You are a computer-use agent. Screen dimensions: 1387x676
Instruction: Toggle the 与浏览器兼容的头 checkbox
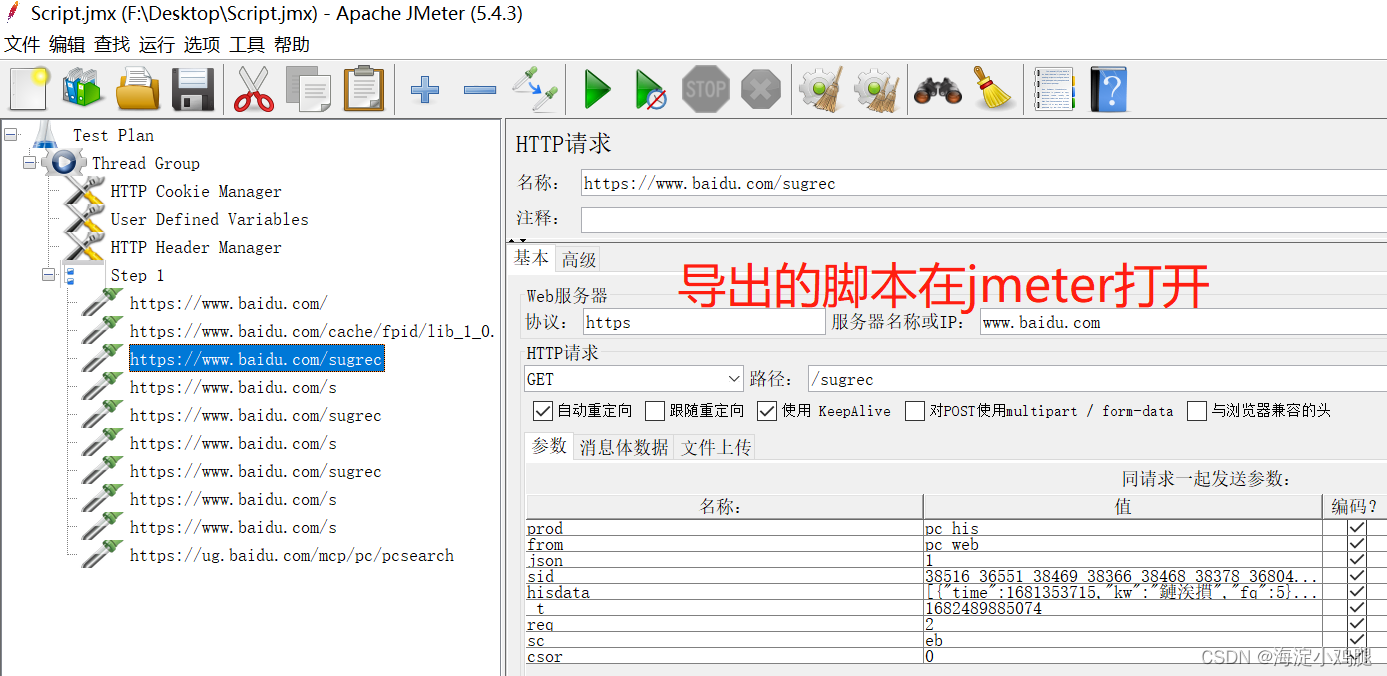pyautogui.click(x=1197, y=411)
